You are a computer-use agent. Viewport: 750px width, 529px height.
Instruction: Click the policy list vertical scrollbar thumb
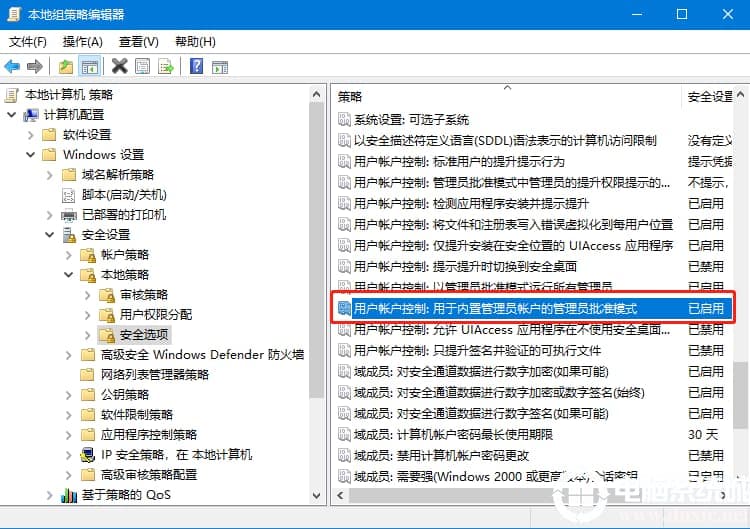point(740,395)
